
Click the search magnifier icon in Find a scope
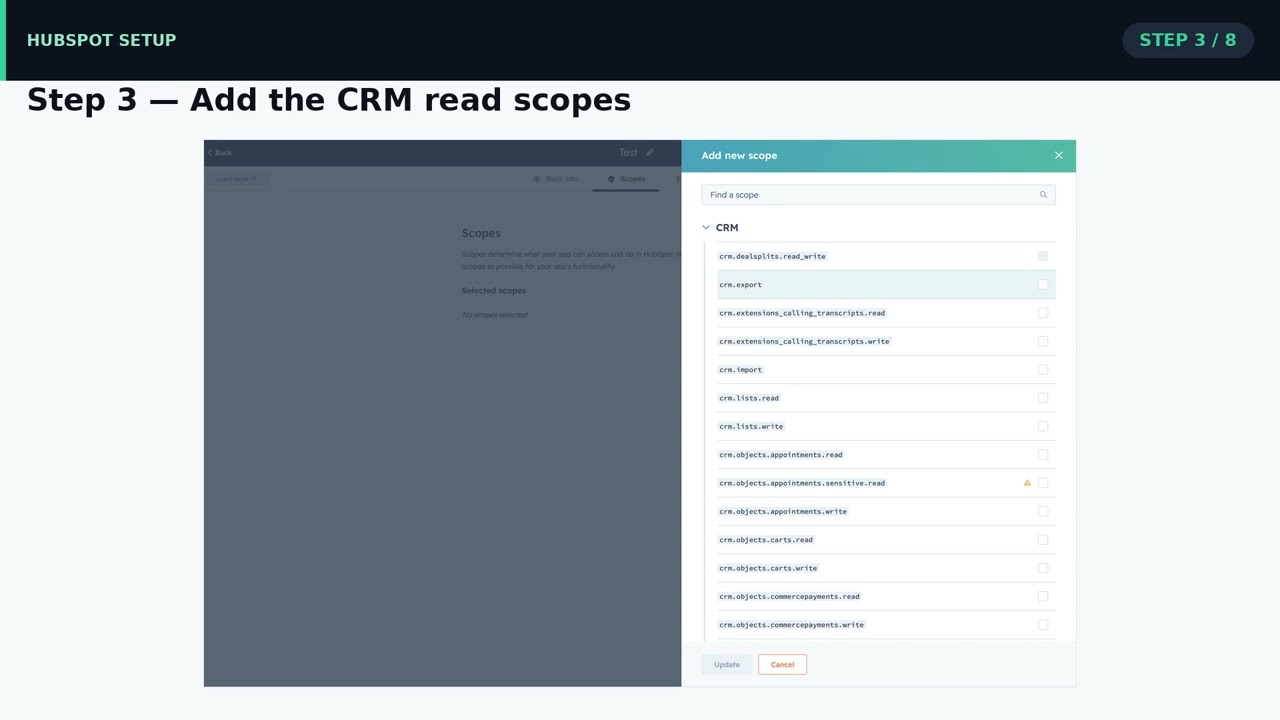click(1043, 195)
